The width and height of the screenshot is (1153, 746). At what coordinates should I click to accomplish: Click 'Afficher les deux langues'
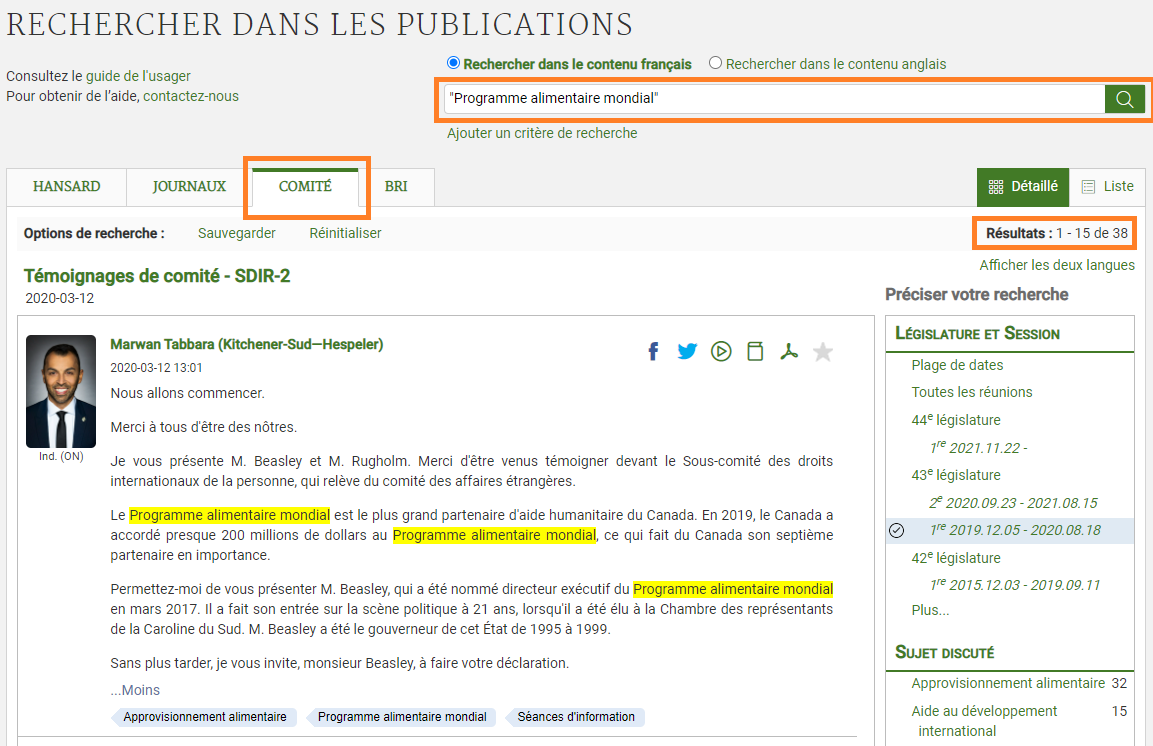point(1057,265)
